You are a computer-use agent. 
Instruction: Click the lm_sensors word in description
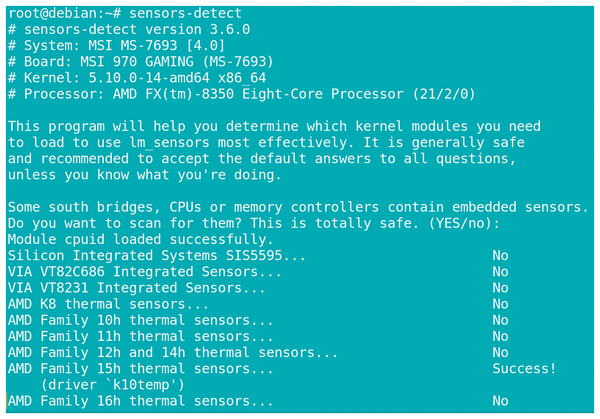170,142
